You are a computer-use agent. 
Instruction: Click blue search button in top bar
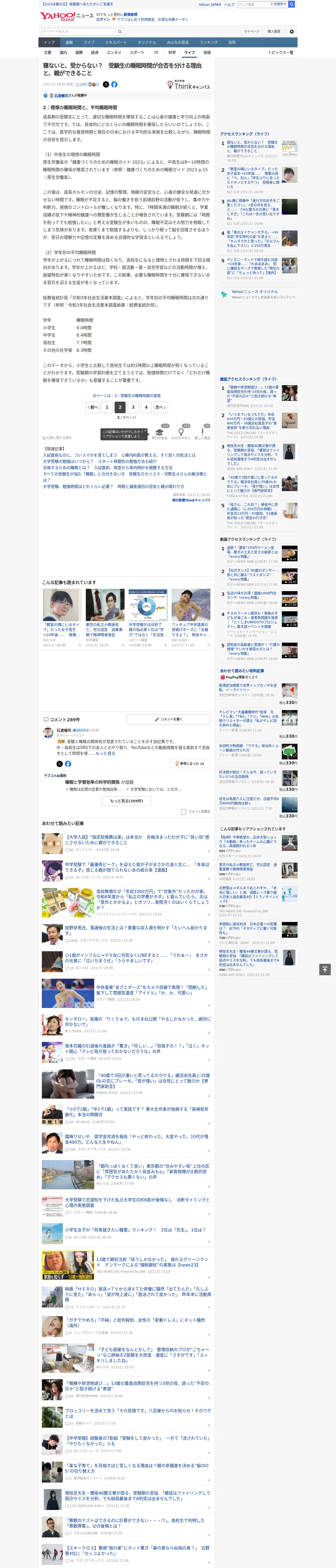[292, 4]
